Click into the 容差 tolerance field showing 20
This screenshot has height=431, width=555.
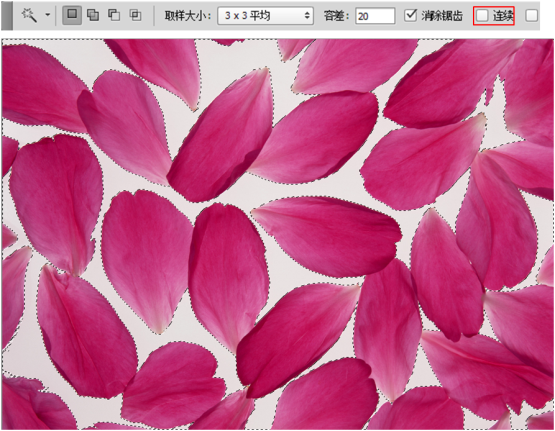(375, 16)
